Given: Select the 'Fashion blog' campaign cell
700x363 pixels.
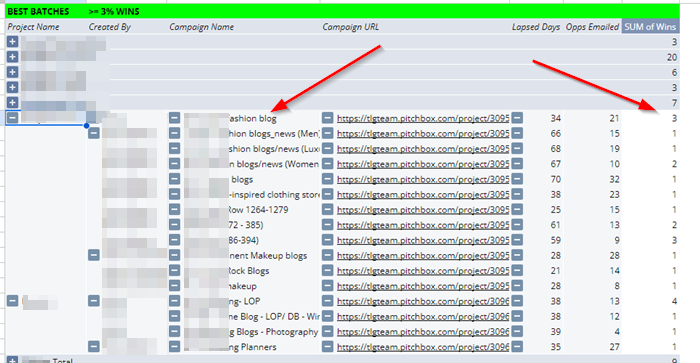Looking at the screenshot, I should click(x=252, y=118).
